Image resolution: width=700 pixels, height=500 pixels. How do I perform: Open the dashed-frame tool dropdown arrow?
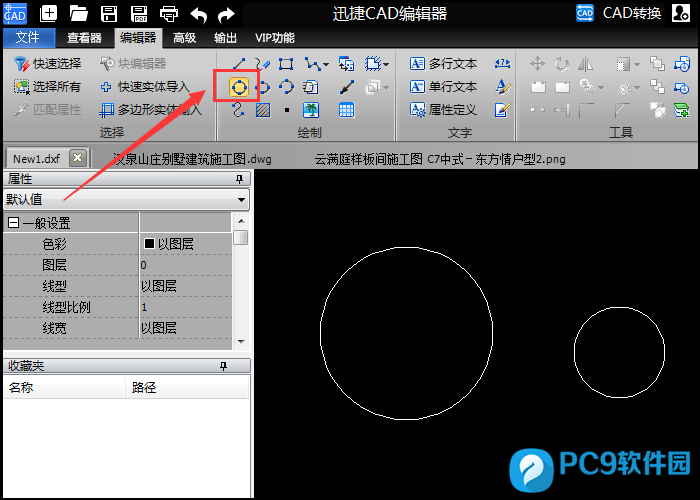click(386, 64)
